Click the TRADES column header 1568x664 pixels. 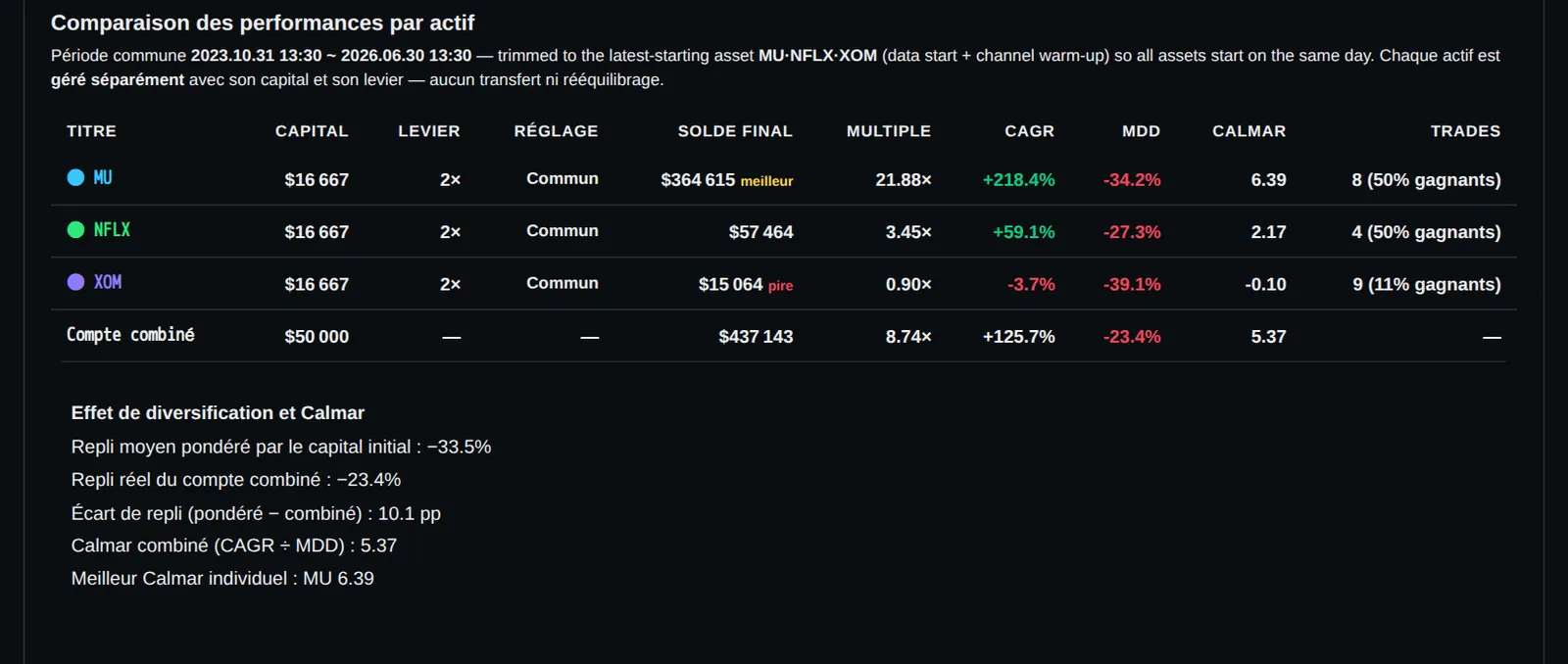click(1465, 131)
